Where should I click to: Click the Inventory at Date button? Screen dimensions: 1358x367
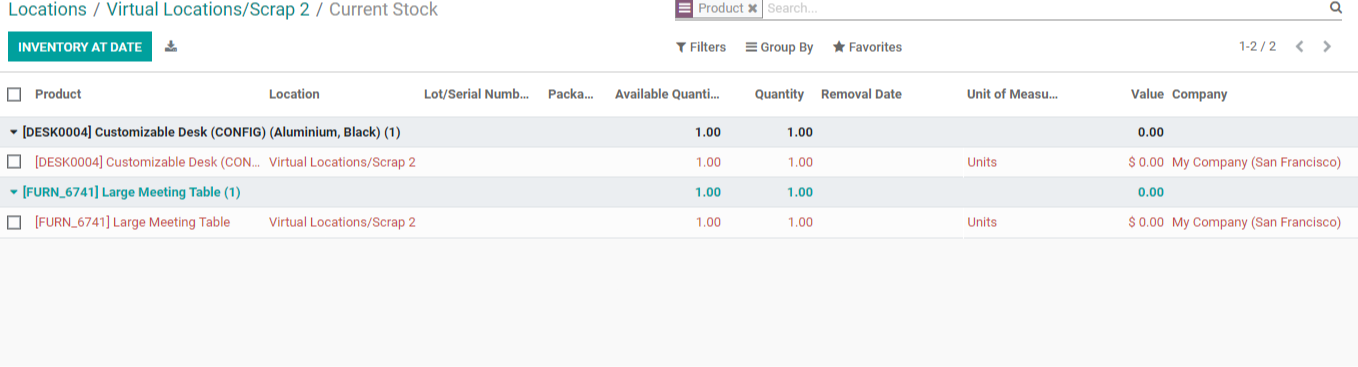pos(80,47)
